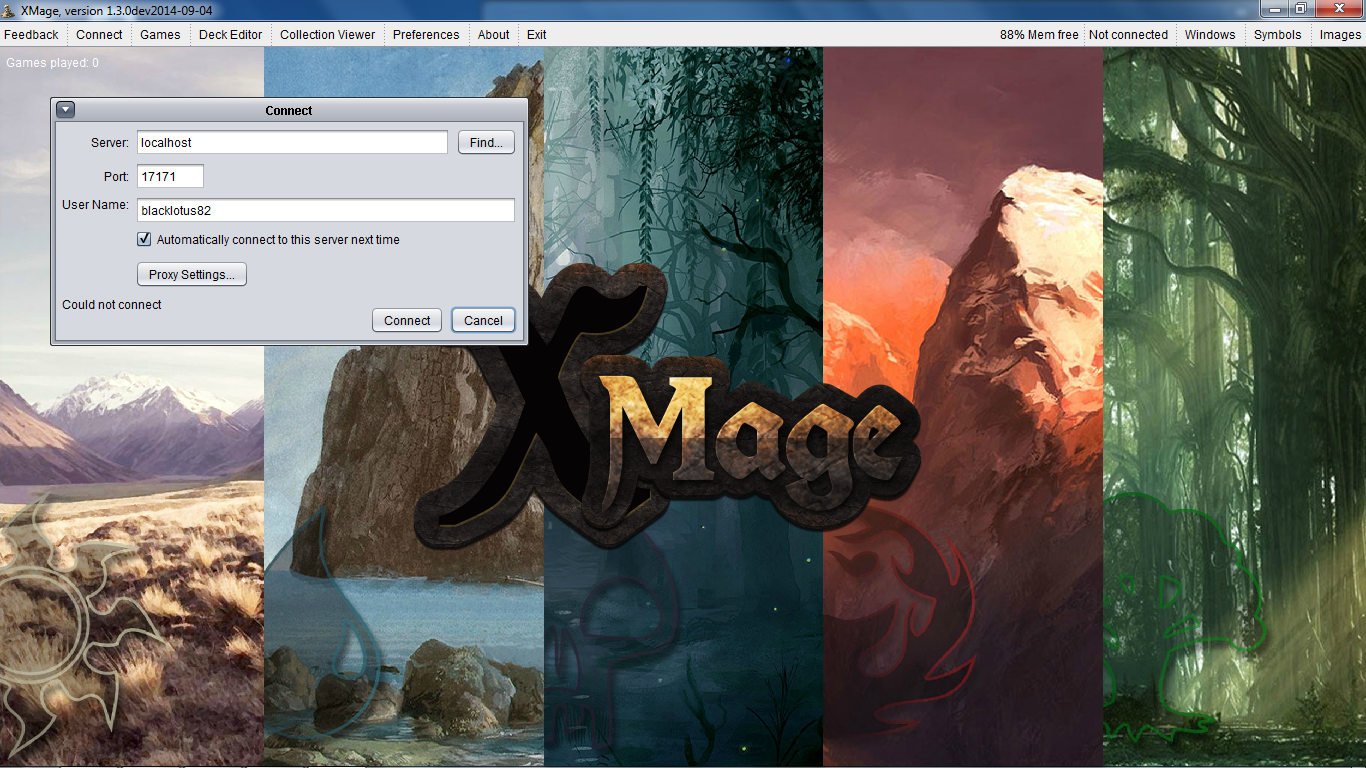Click Connect in the top menu bar

(99, 34)
